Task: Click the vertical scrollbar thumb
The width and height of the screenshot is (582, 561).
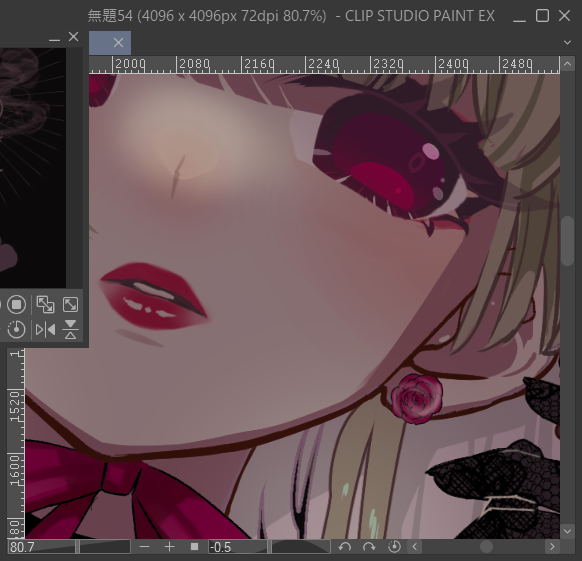Action: click(x=567, y=241)
